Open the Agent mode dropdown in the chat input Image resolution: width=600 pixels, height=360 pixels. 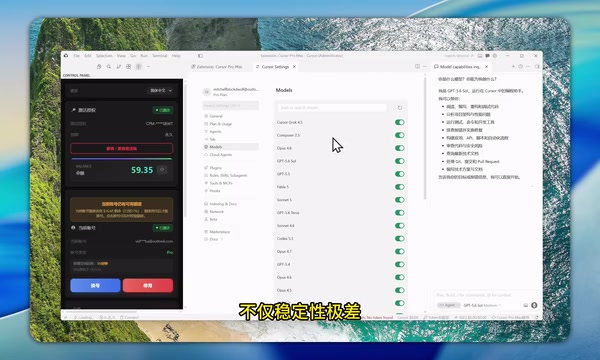click(x=449, y=305)
